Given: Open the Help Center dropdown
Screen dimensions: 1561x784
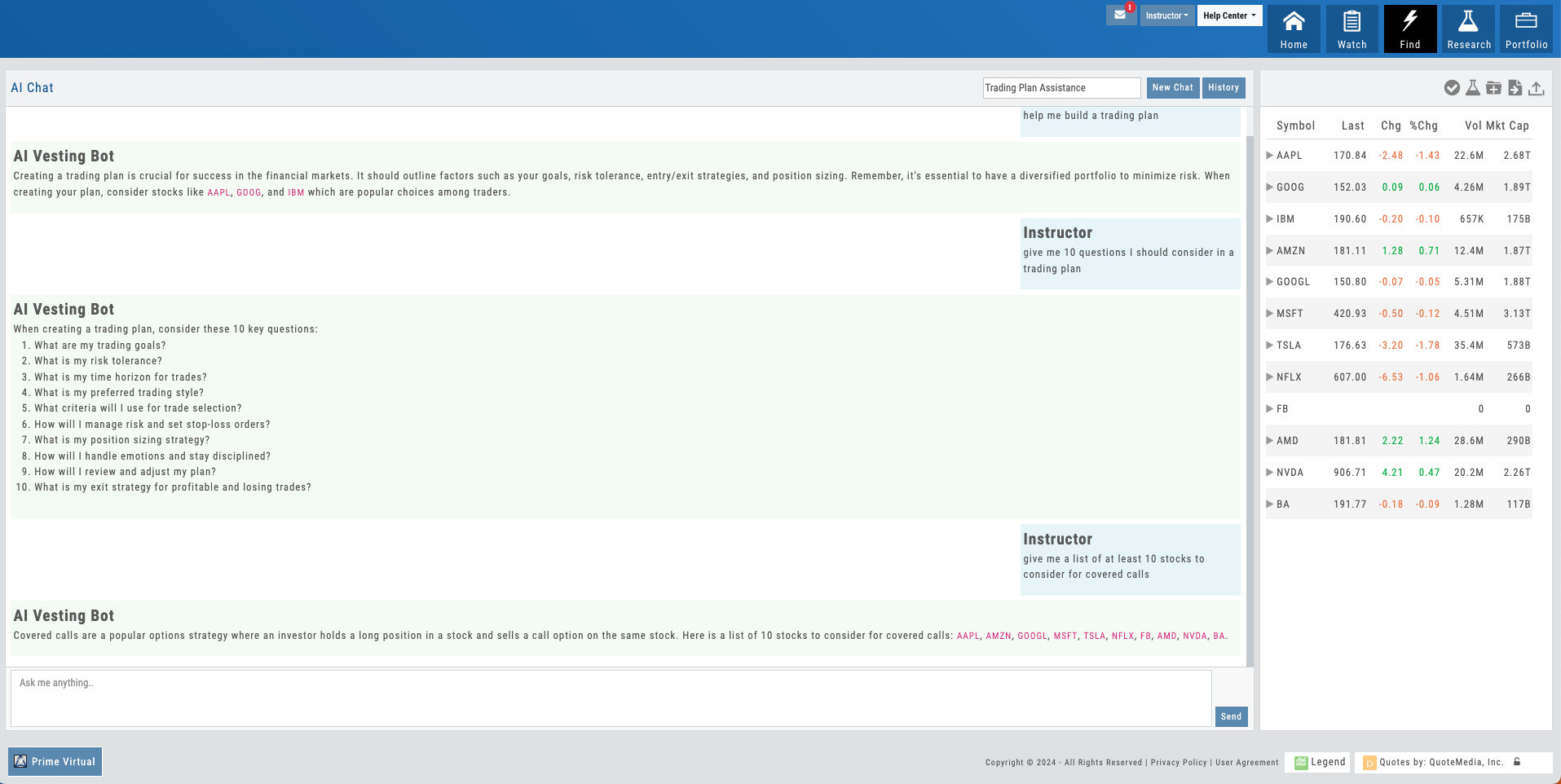Looking at the screenshot, I should (x=1229, y=15).
